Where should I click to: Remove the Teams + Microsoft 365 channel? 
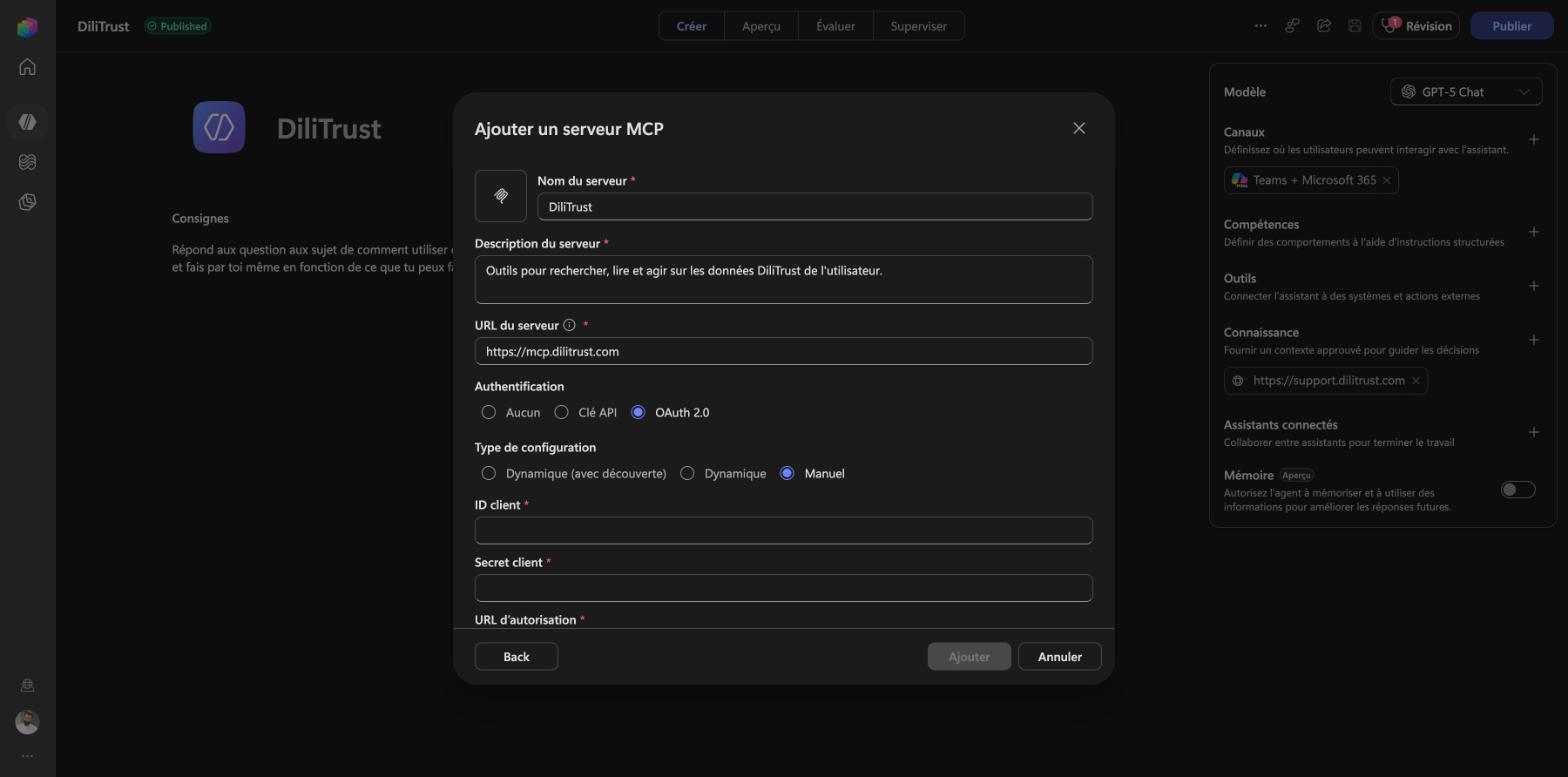[x=1386, y=180]
